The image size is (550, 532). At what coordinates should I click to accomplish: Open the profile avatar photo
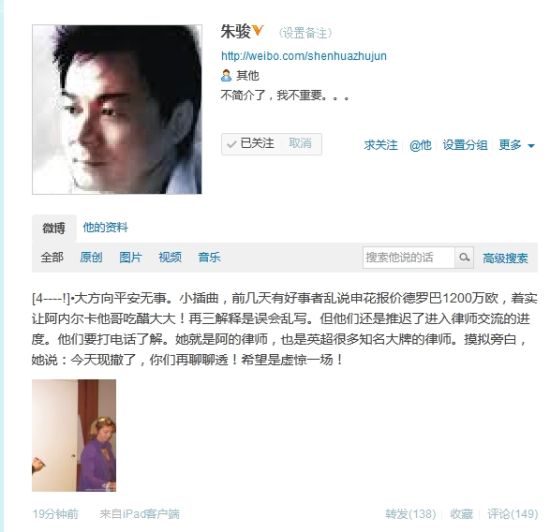(117, 109)
